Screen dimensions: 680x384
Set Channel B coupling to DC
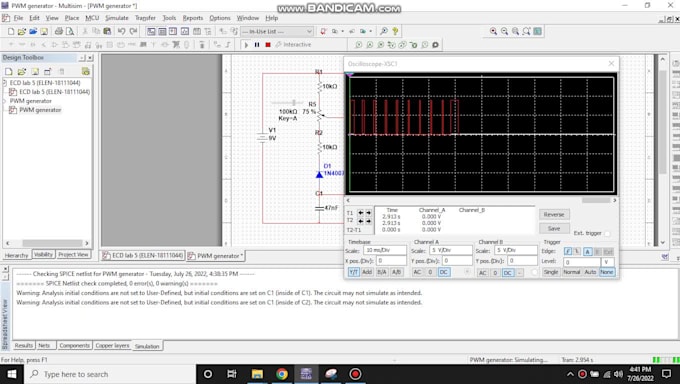(507, 272)
